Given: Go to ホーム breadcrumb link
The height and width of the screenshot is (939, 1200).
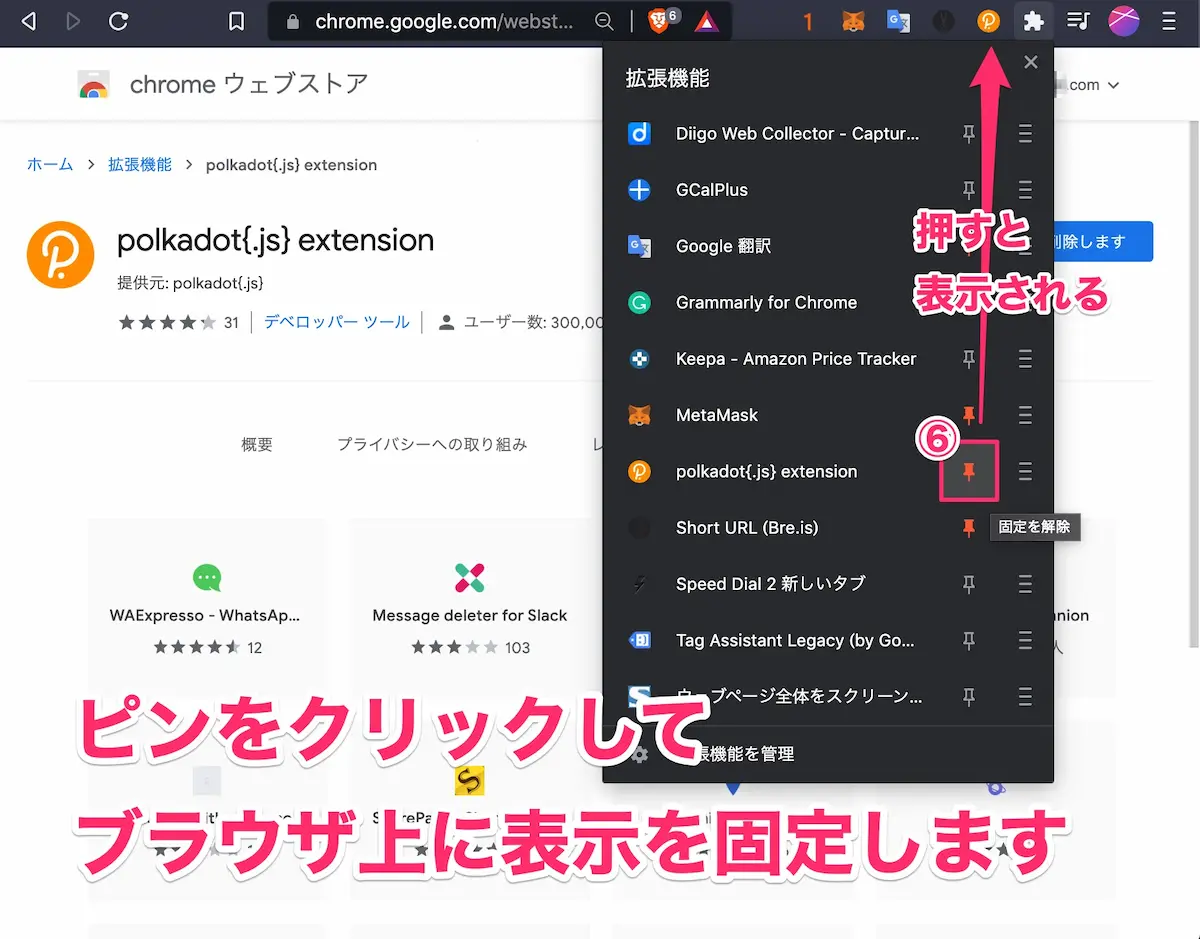Looking at the screenshot, I should click(50, 165).
